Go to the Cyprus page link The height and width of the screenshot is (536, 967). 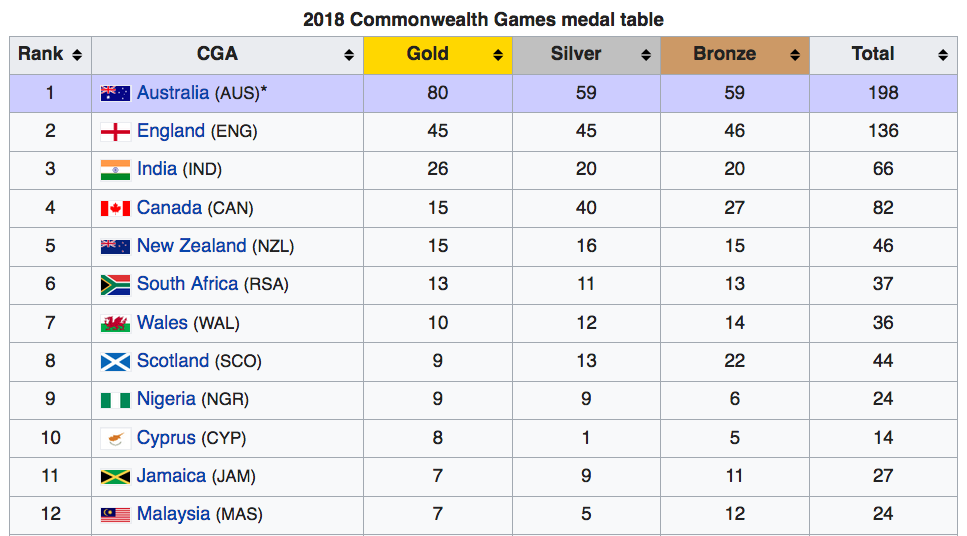point(167,437)
